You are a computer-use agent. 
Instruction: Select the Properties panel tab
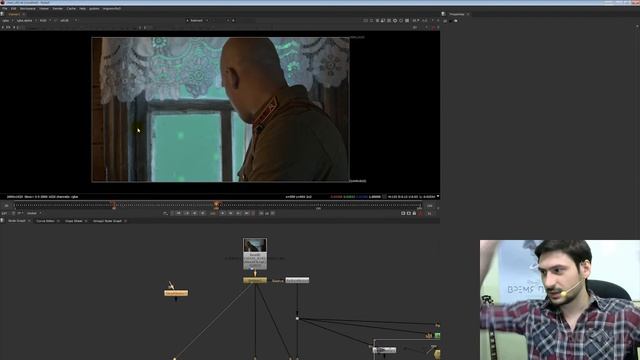point(457,14)
